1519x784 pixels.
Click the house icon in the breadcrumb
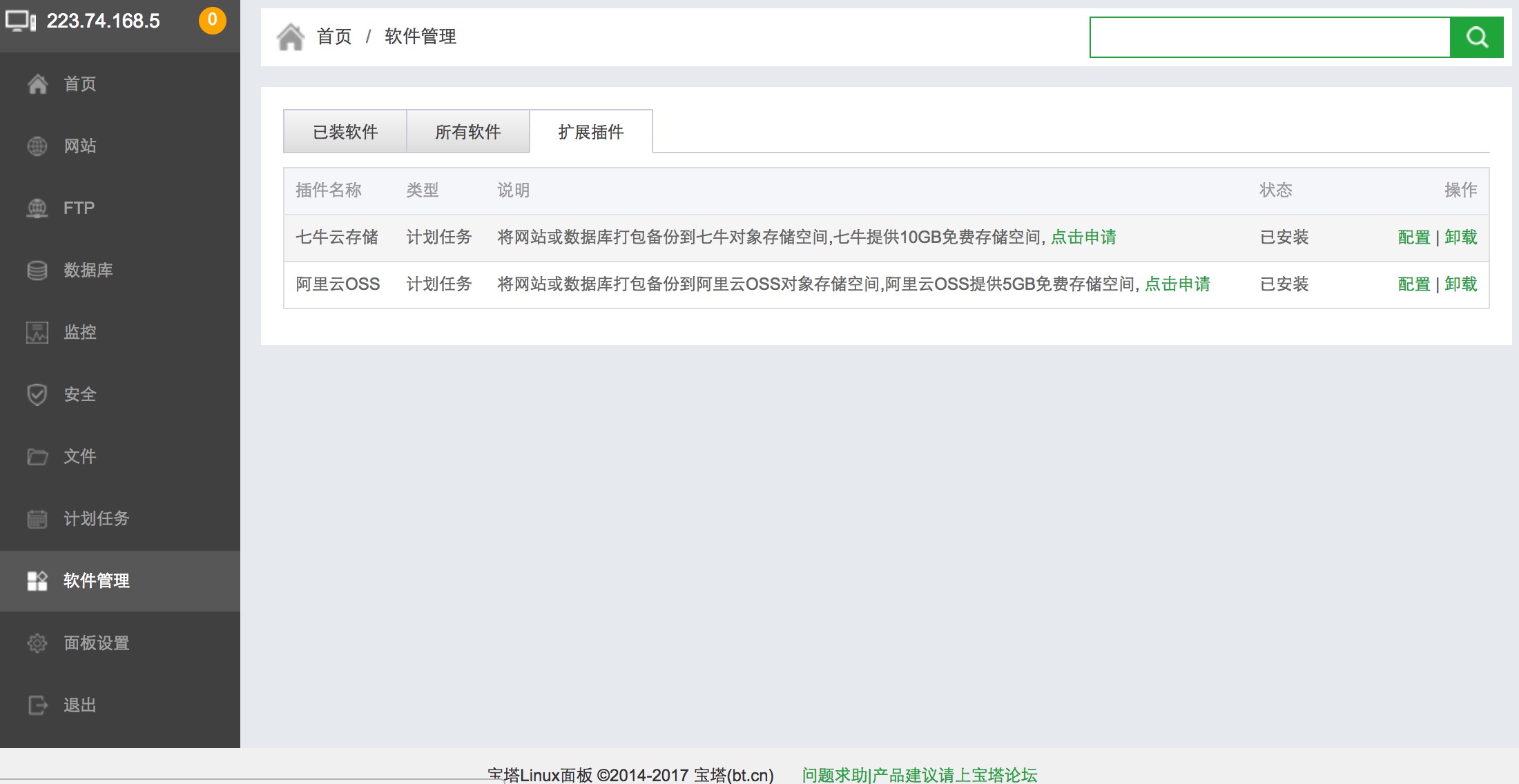[291, 37]
